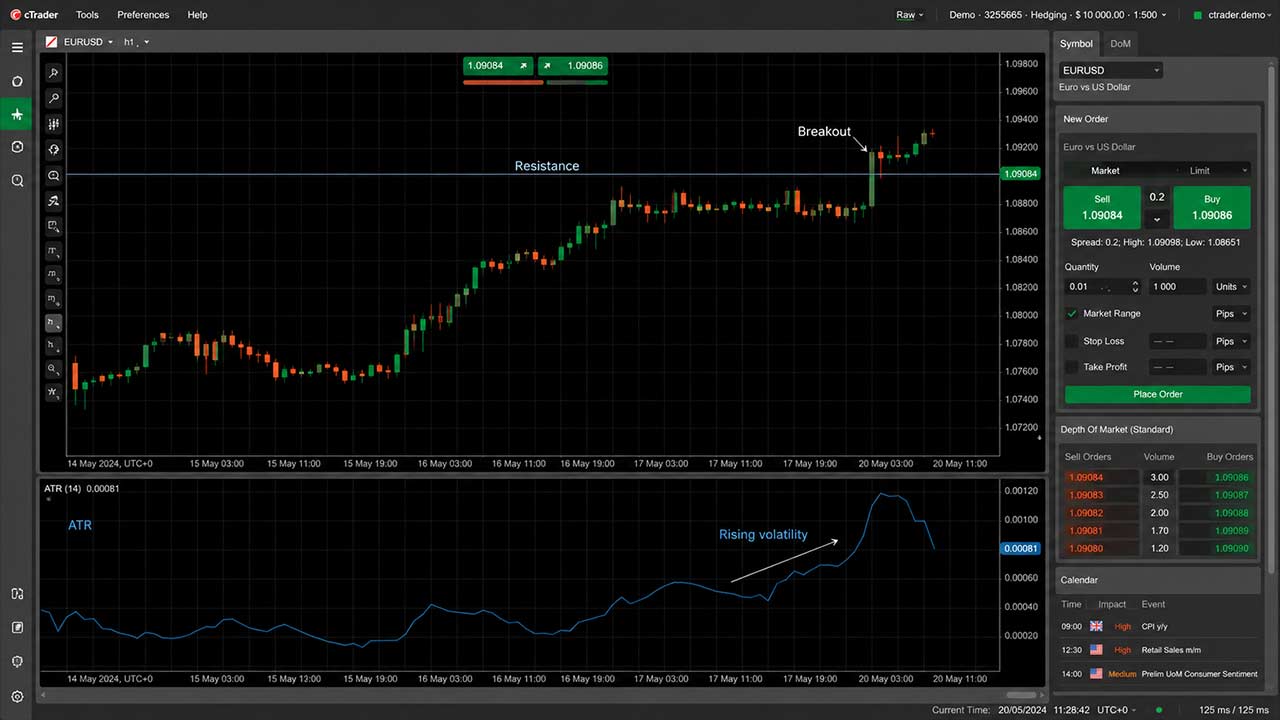Image resolution: width=1280 pixels, height=720 pixels.
Task: Switch to the Symbol tab
Action: pos(1076,44)
